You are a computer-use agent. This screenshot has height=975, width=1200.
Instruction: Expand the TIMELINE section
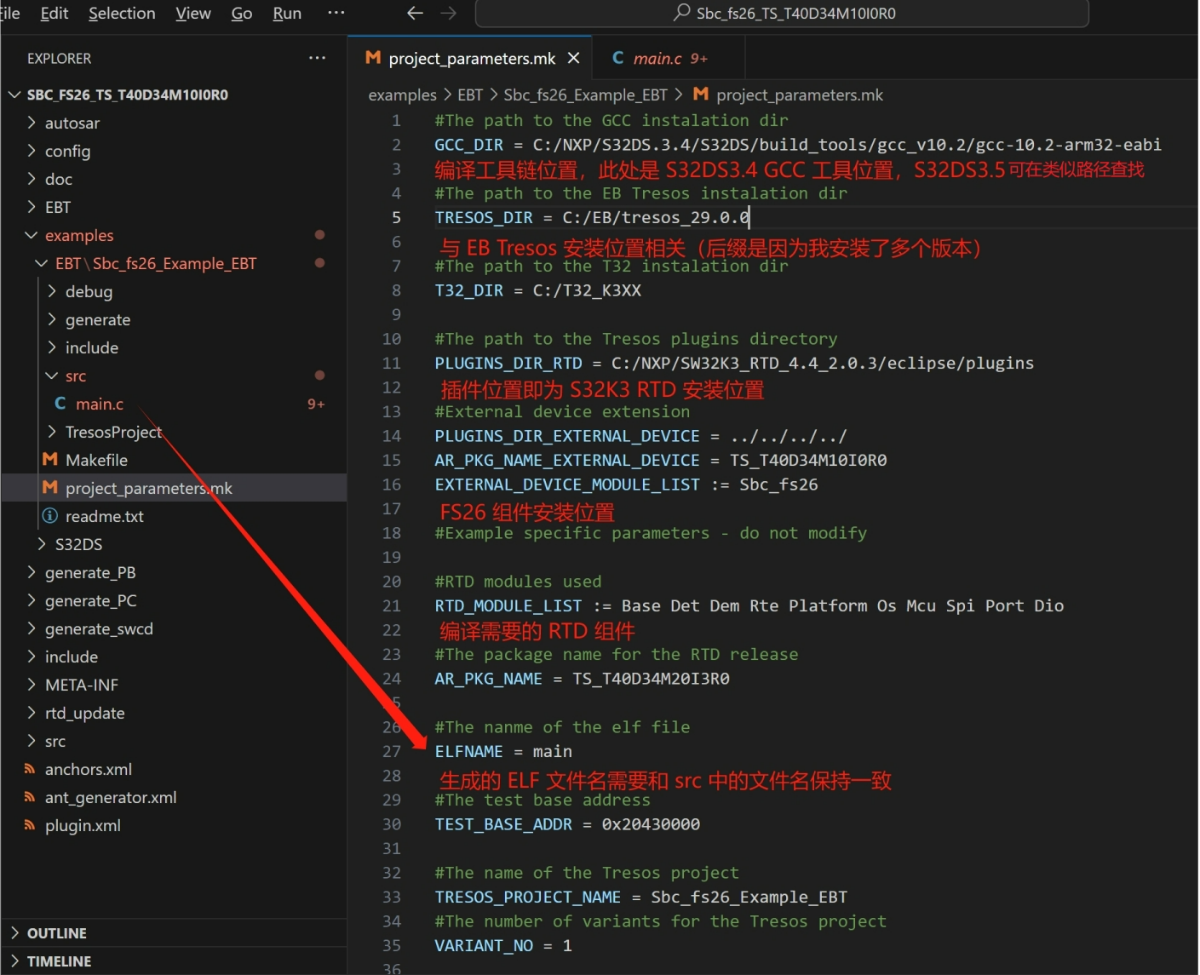tap(59, 961)
